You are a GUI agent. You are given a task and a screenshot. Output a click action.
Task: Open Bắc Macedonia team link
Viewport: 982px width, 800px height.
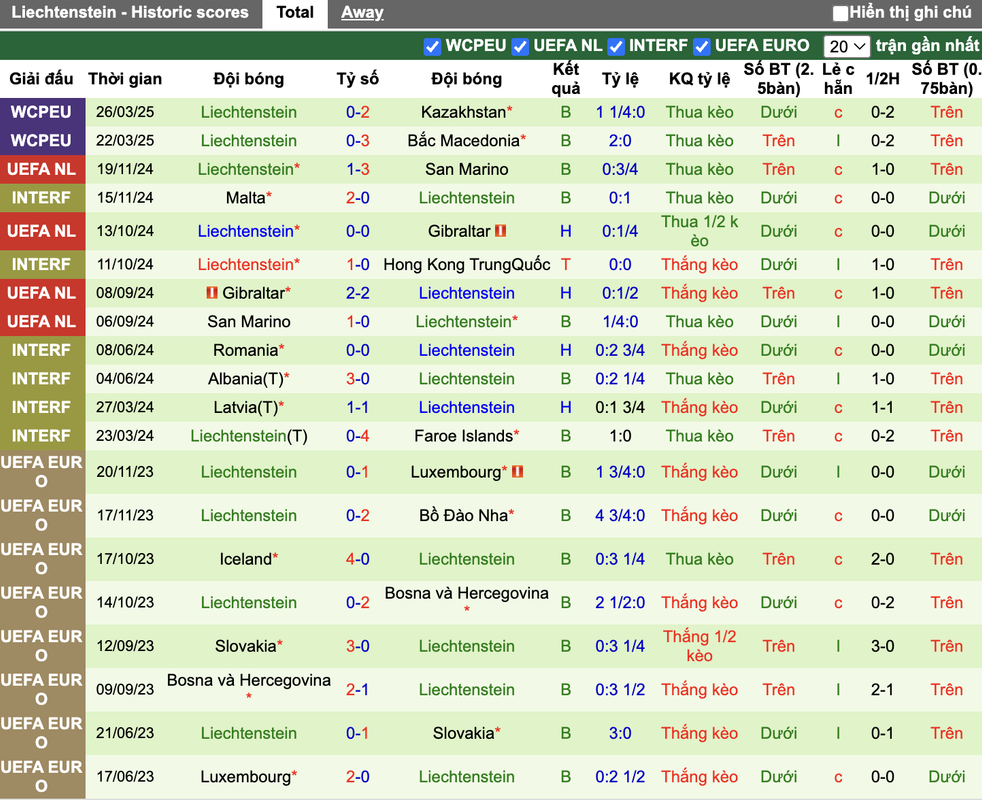point(463,140)
